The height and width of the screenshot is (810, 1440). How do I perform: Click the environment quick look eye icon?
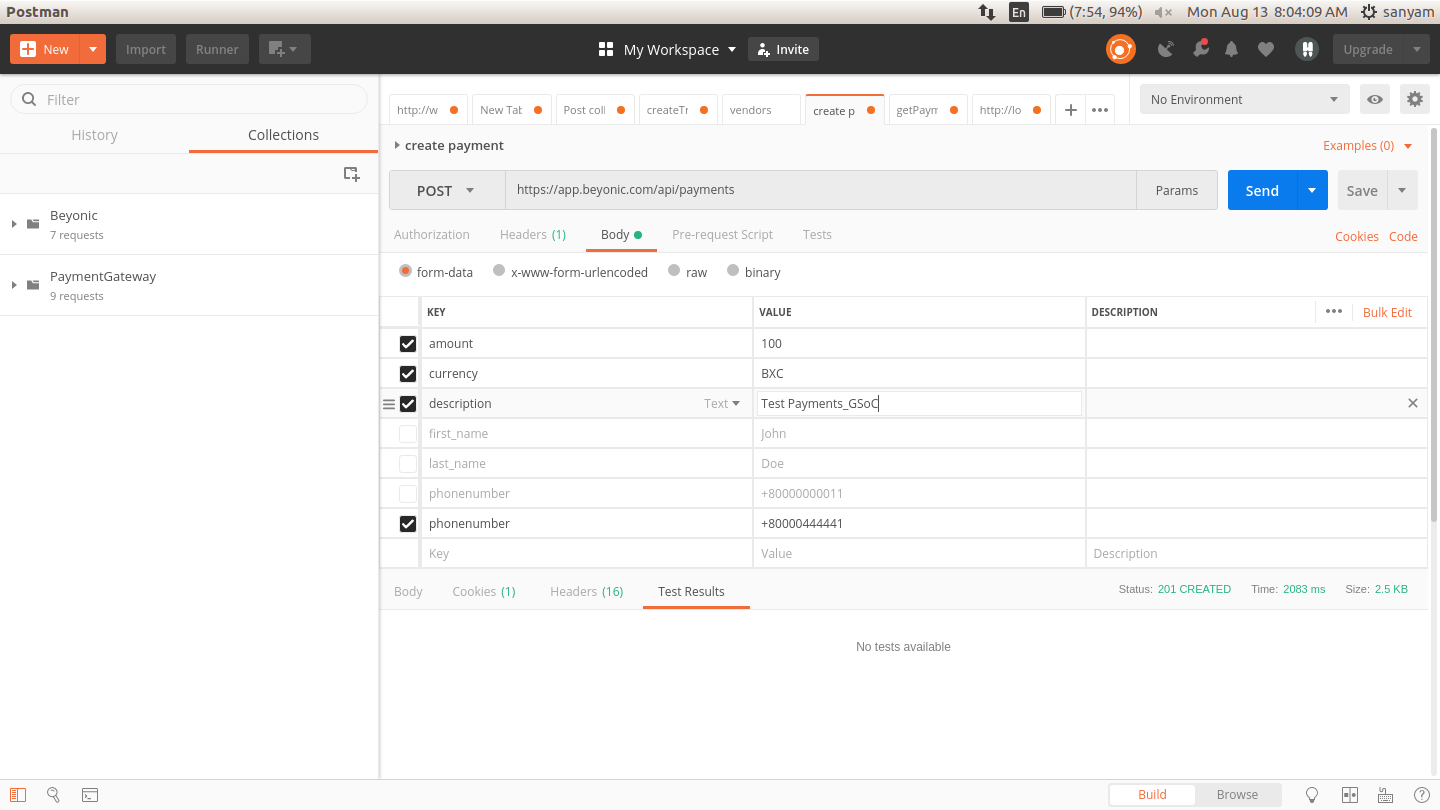(1376, 99)
